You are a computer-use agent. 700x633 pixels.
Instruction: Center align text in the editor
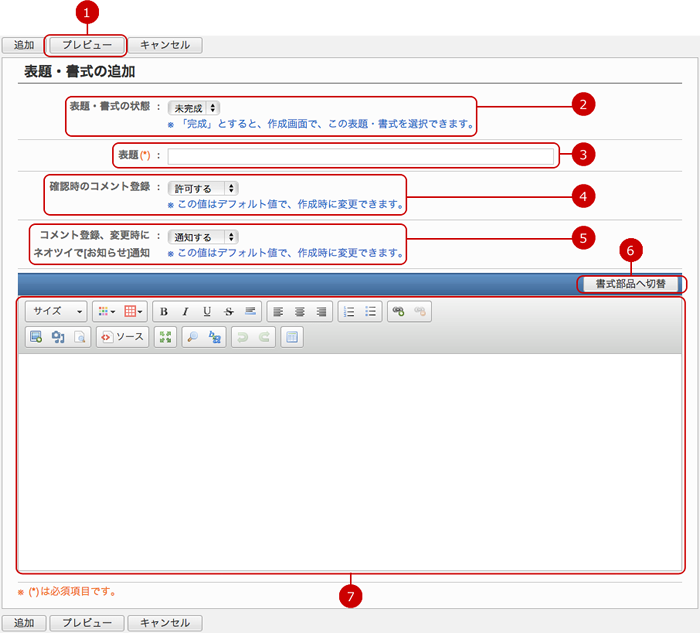click(300, 312)
